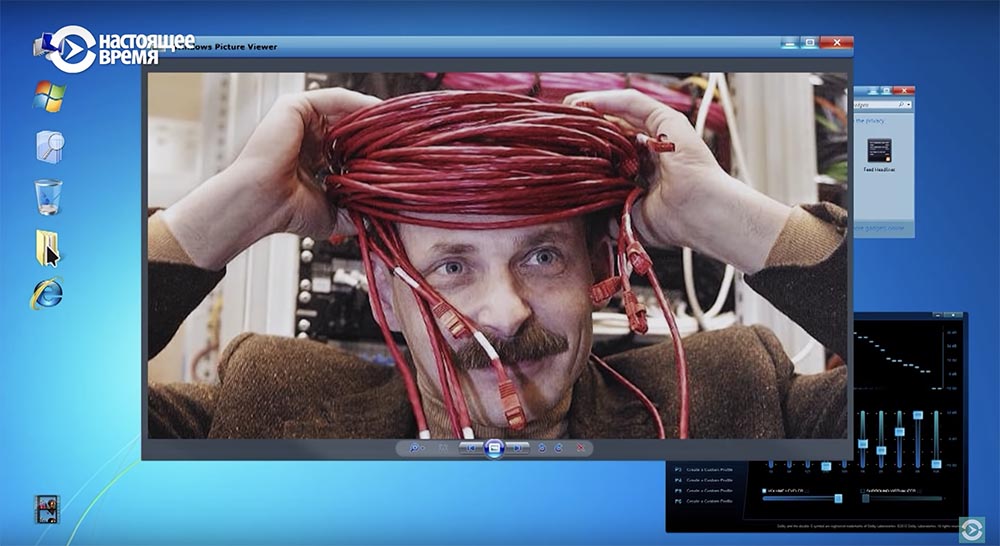Click the displayed photo in Picture Viewer

(x=497, y=255)
